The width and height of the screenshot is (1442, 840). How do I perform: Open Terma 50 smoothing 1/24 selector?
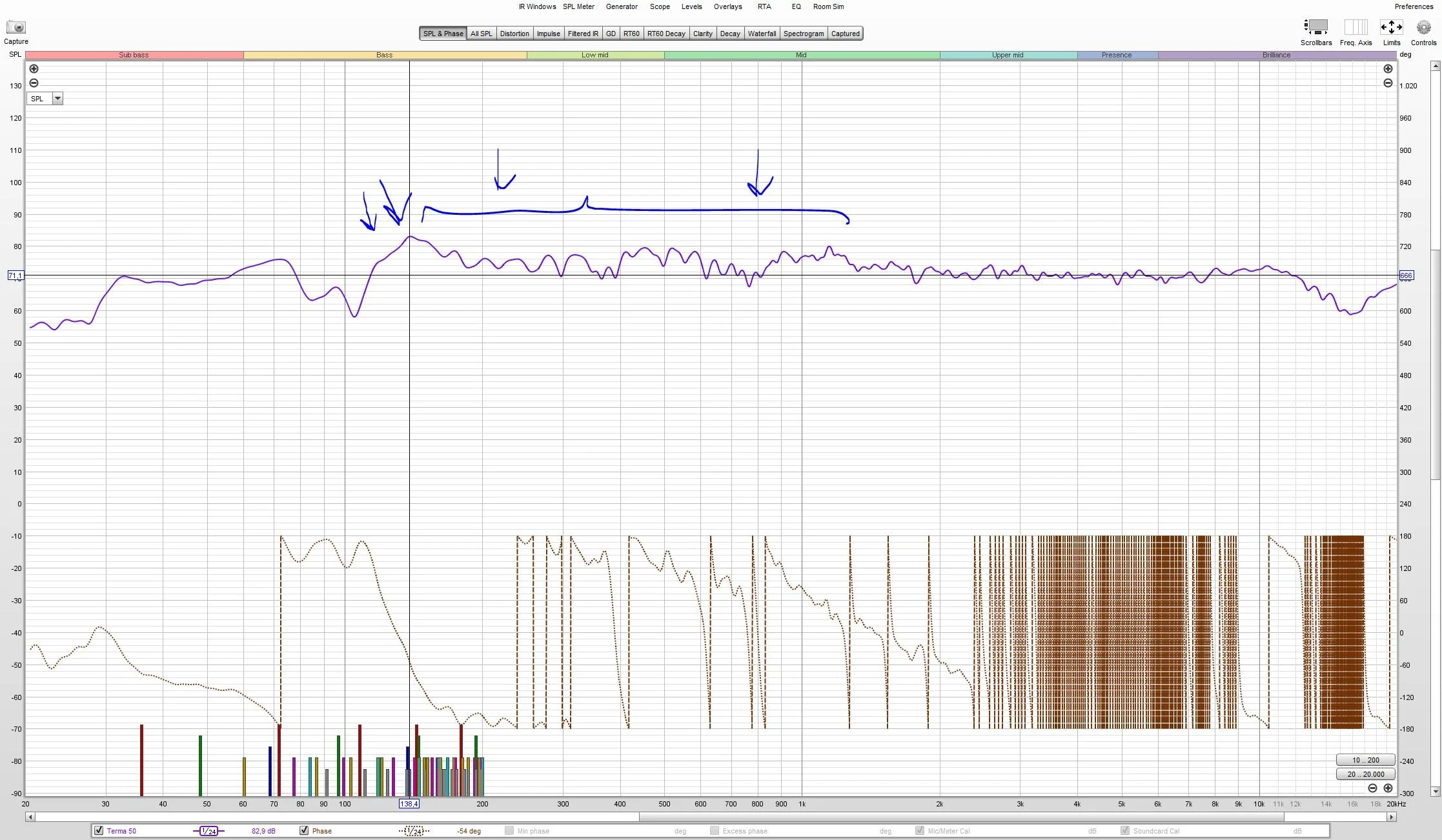coord(208,831)
